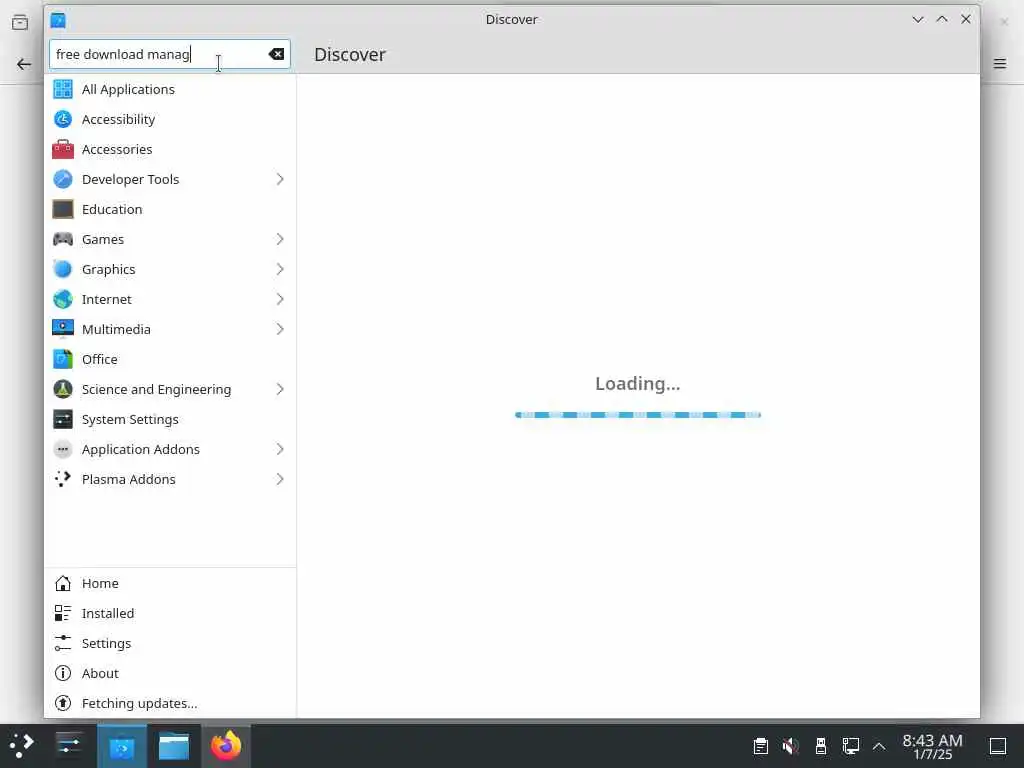1024x768 pixels.
Task: Click the Games controller icon
Action: tap(63, 239)
